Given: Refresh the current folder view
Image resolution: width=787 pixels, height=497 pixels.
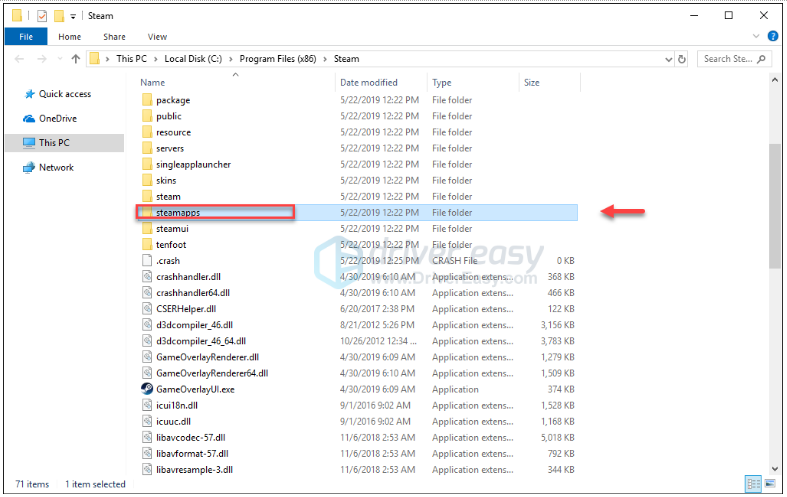Looking at the screenshot, I should pos(682,59).
